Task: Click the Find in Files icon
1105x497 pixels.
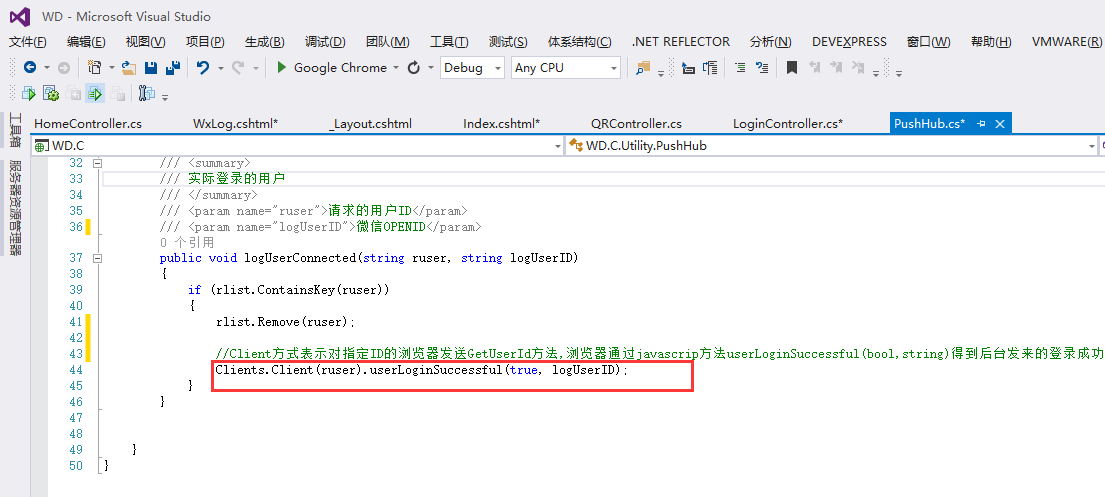Action: (643, 68)
